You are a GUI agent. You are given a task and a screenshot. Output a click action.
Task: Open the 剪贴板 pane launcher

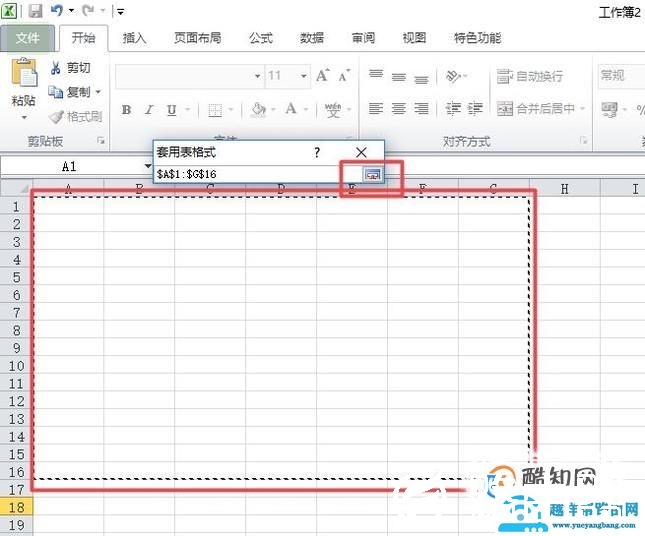click(101, 141)
